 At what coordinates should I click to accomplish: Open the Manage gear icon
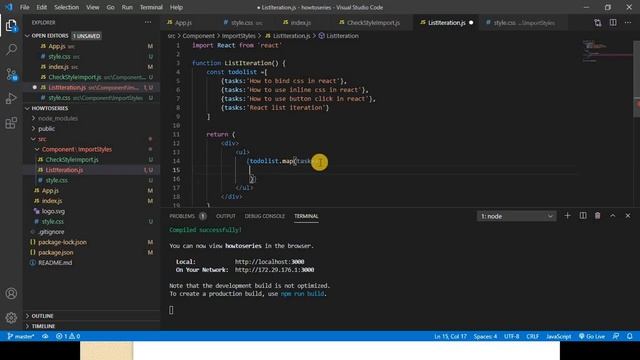(x=11, y=318)
